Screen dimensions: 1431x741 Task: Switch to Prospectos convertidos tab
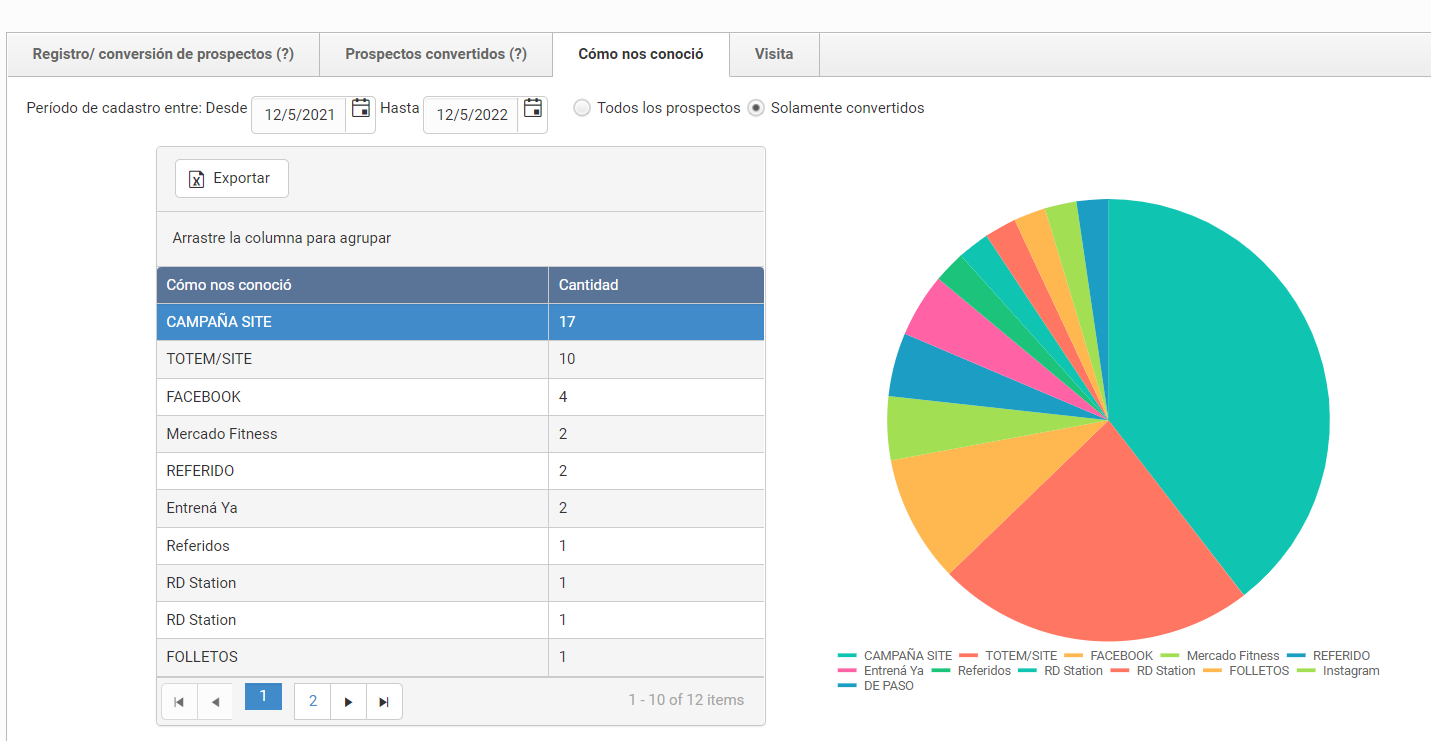coord(436,54)
